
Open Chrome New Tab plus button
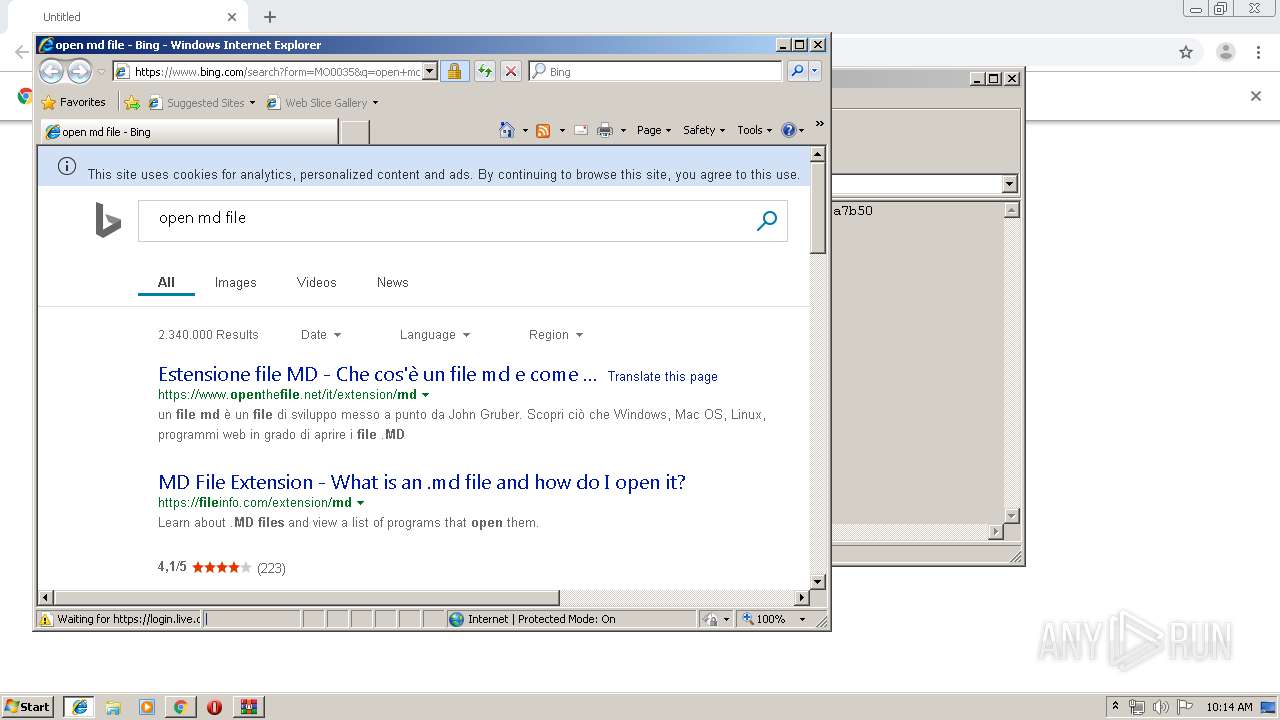270,17
